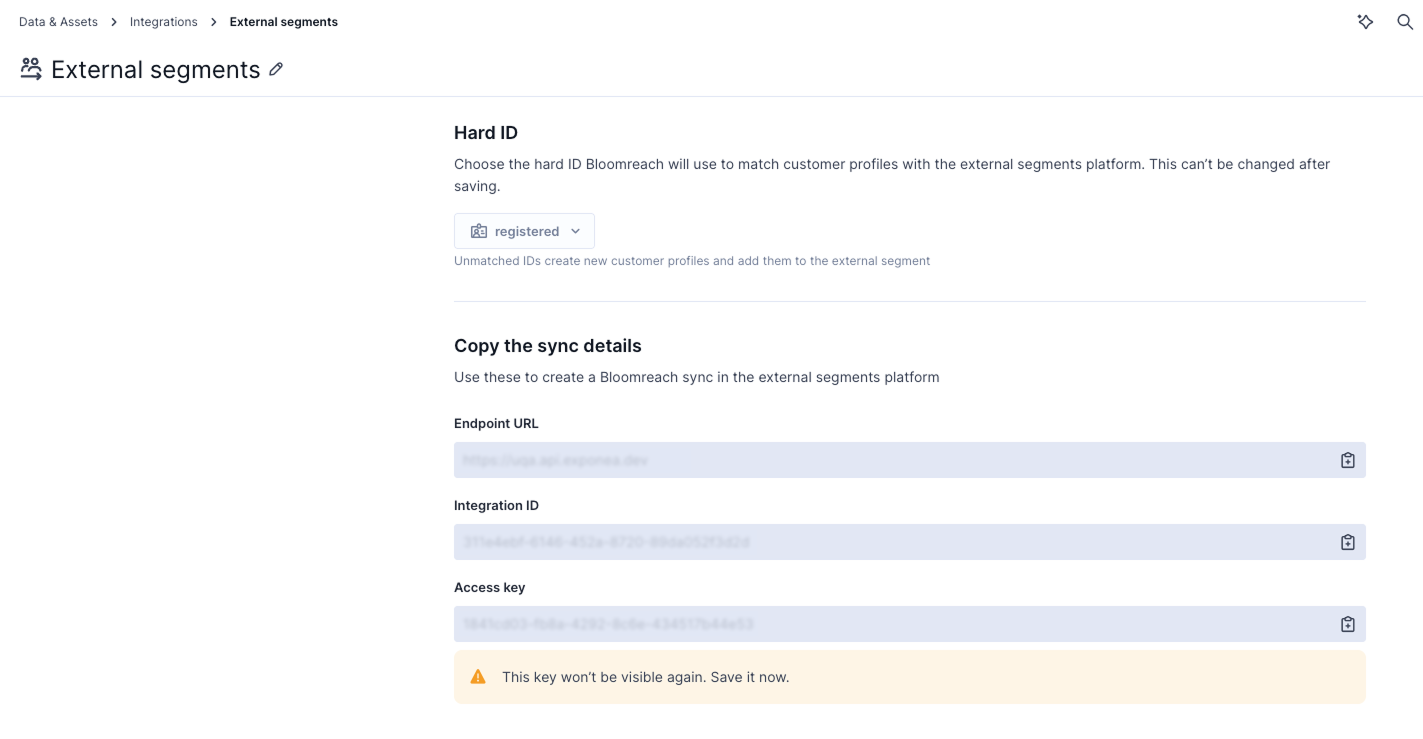This screenshot has height=739, width=1423.
Task: Click the Integration ID label
Action: tap(496, 506)
